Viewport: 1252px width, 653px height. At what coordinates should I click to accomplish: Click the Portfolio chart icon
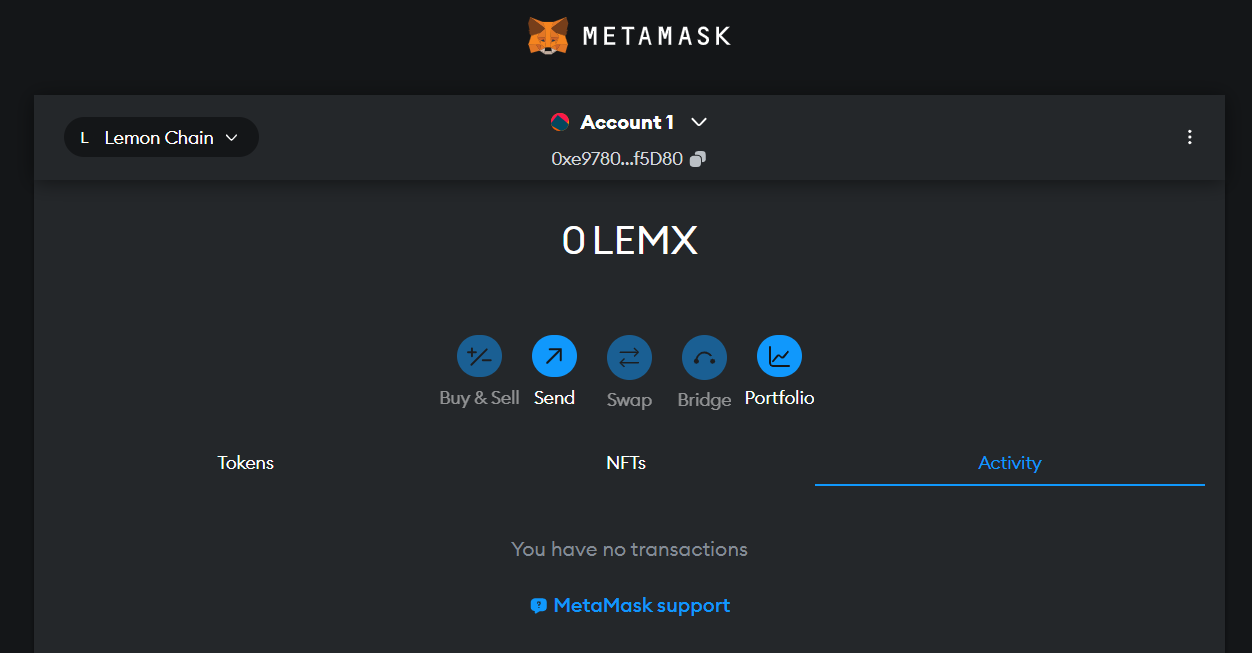779,356
